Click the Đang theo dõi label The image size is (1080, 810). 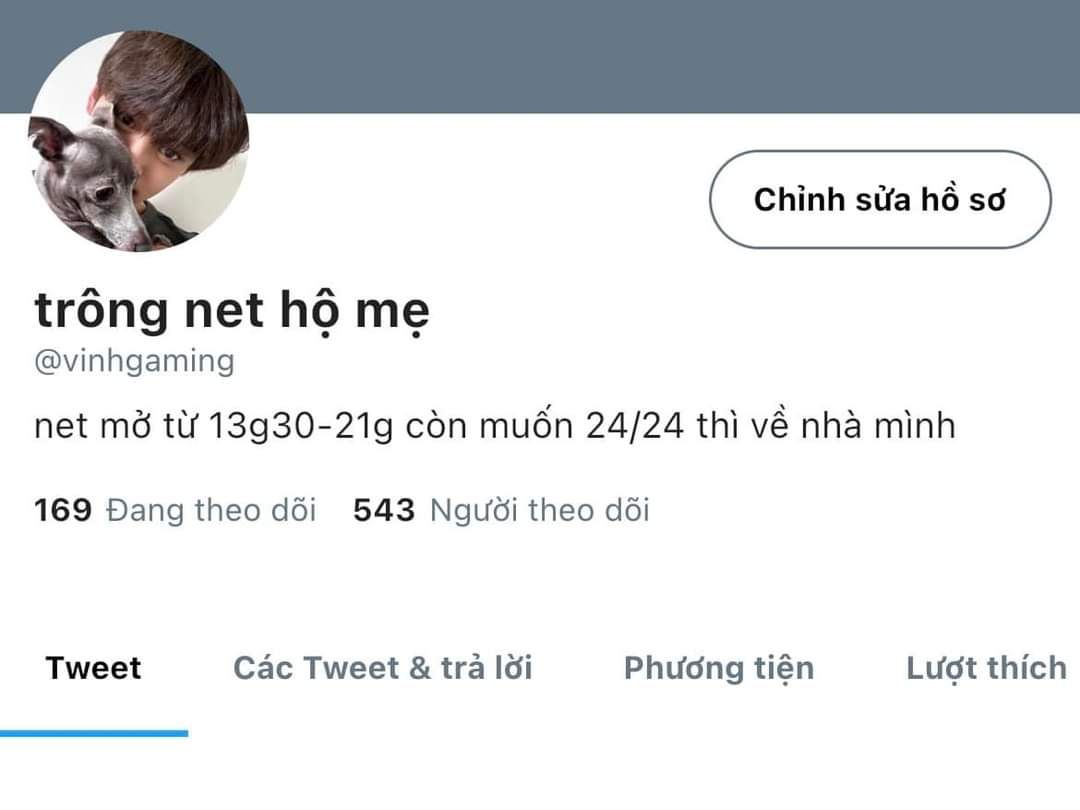[x=211, y=510]
